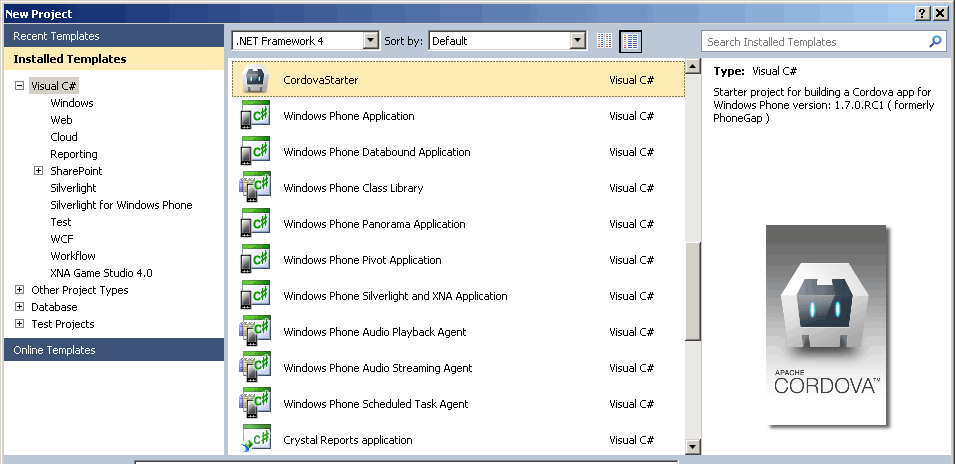Click the Scheduled Task Agent template icon
Viewport: 956px width, 464px height.
255,404
